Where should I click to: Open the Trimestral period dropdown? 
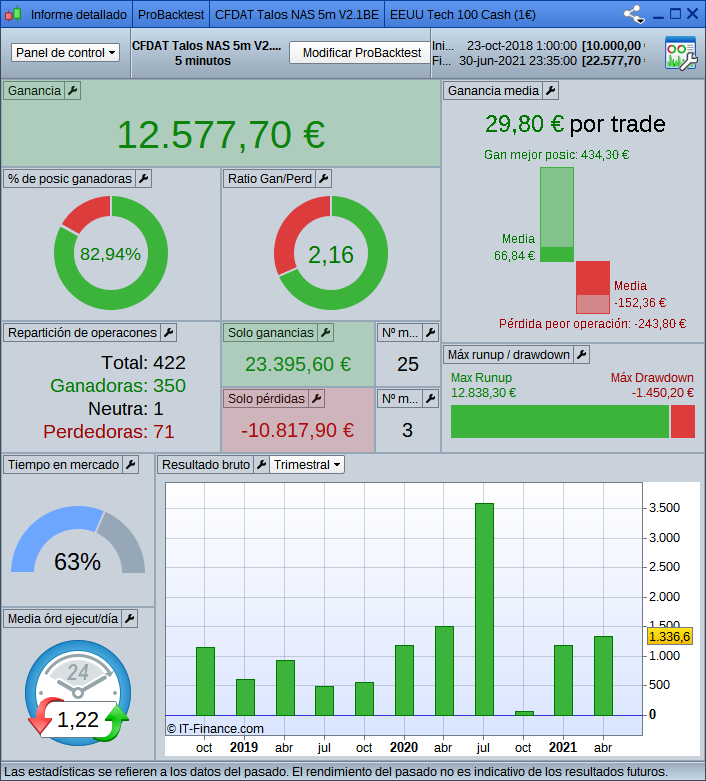[x=307, y=464]
